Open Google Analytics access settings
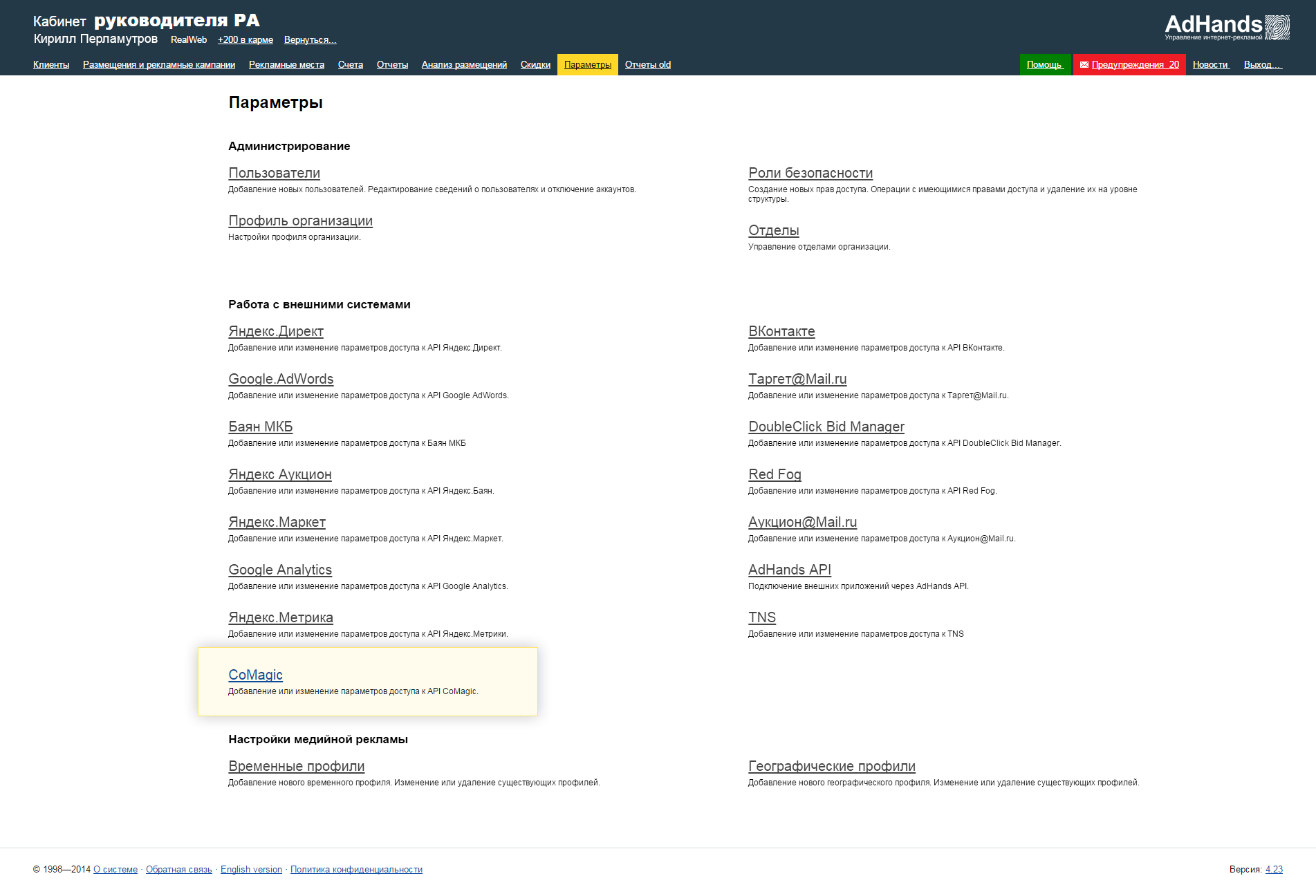The image size is (1316, 896). (280, 570)
